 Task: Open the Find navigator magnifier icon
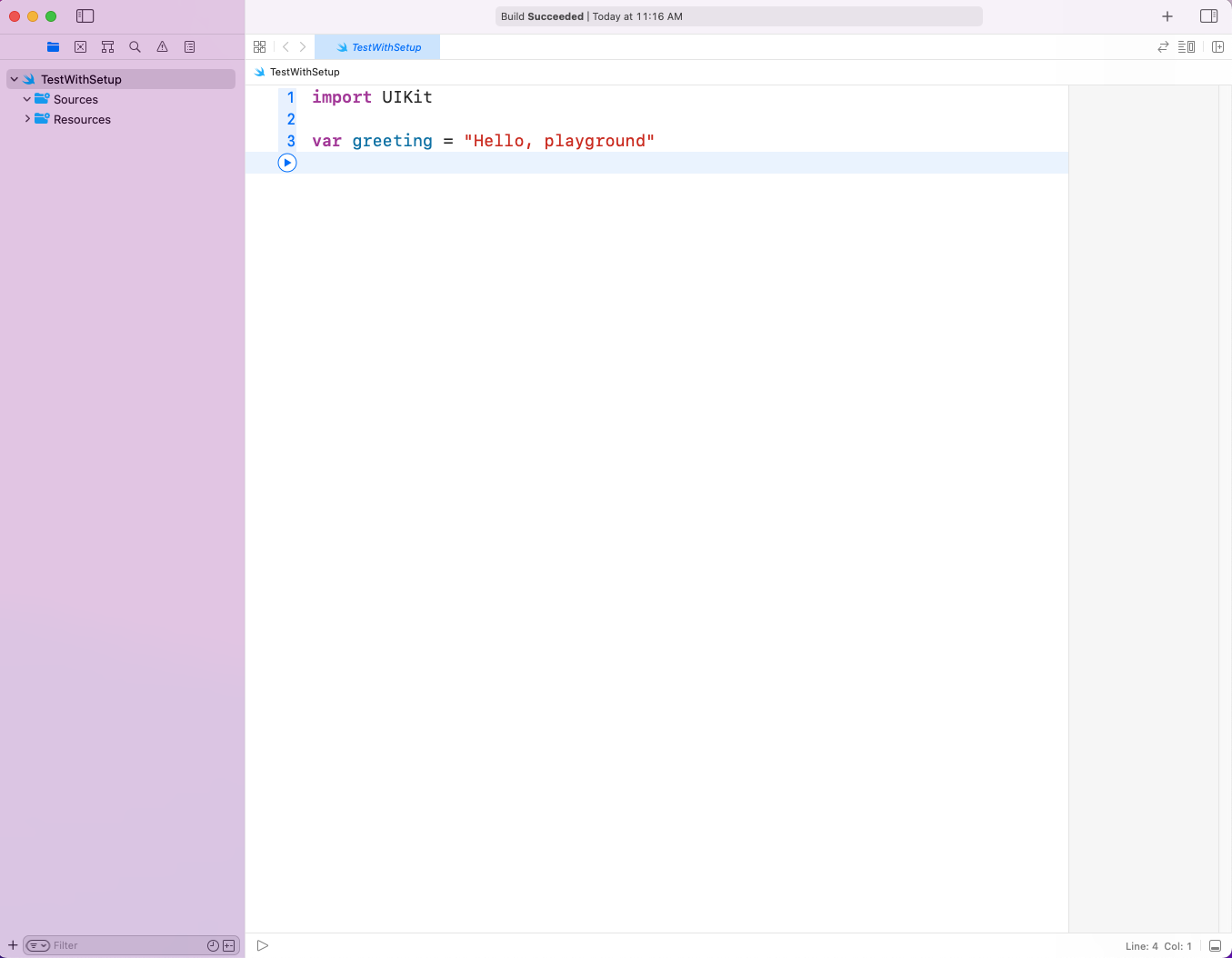click(135, 47)
